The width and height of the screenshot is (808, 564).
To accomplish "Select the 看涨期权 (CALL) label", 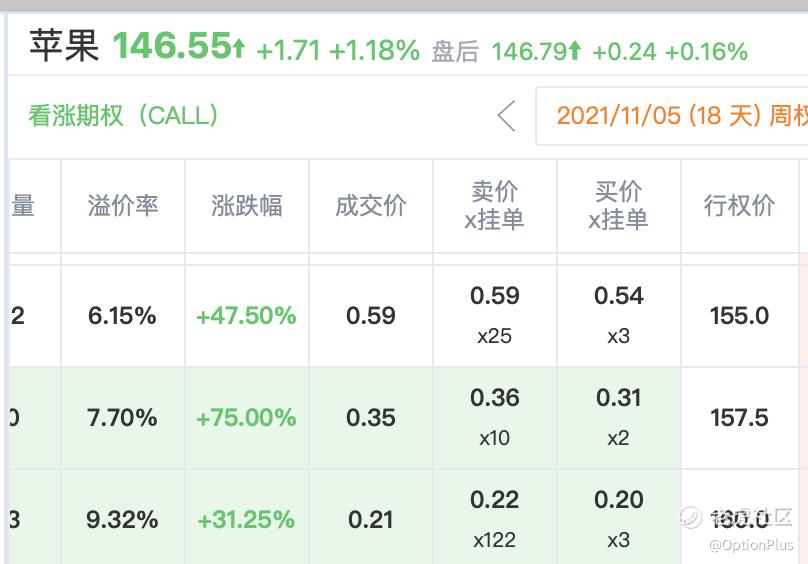I will coord(123,115).
